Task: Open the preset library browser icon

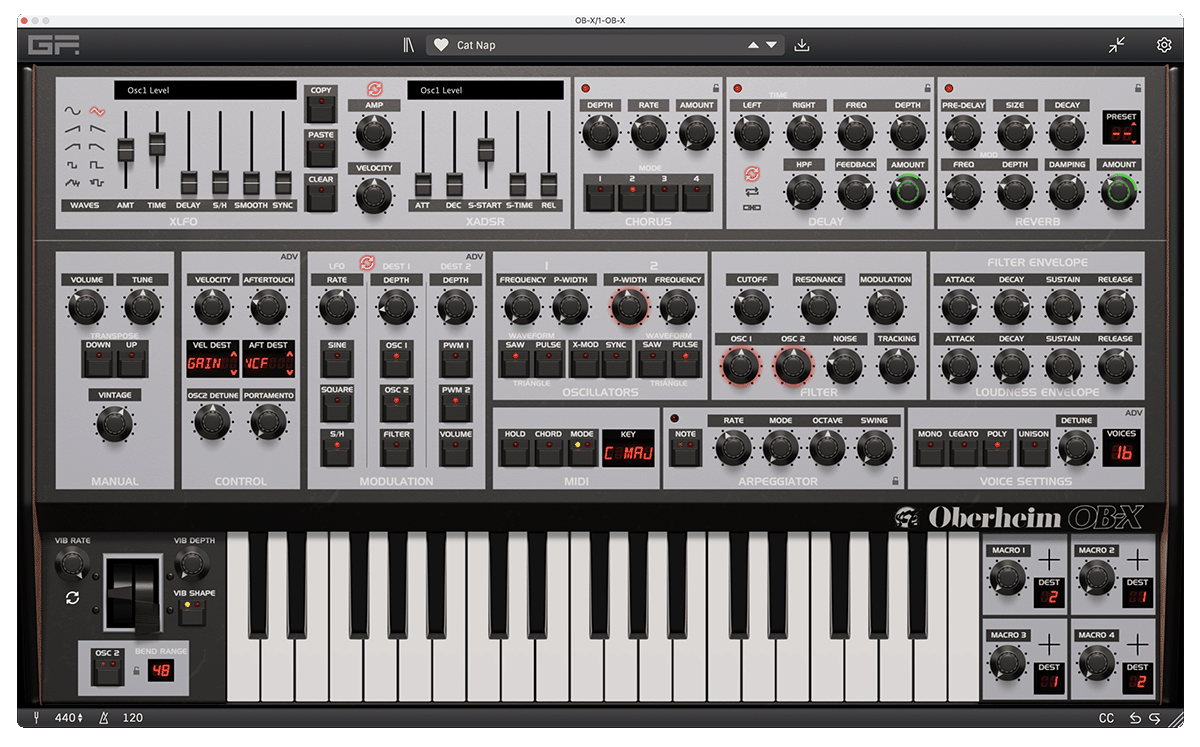Action: 409,45
